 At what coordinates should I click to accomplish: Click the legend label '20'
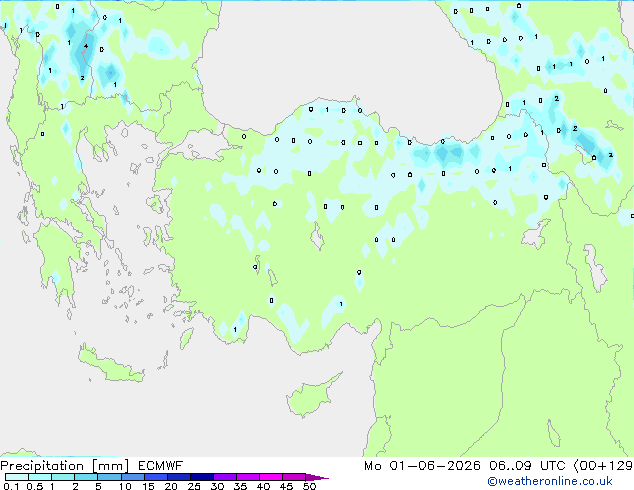[x=171, y=486]
